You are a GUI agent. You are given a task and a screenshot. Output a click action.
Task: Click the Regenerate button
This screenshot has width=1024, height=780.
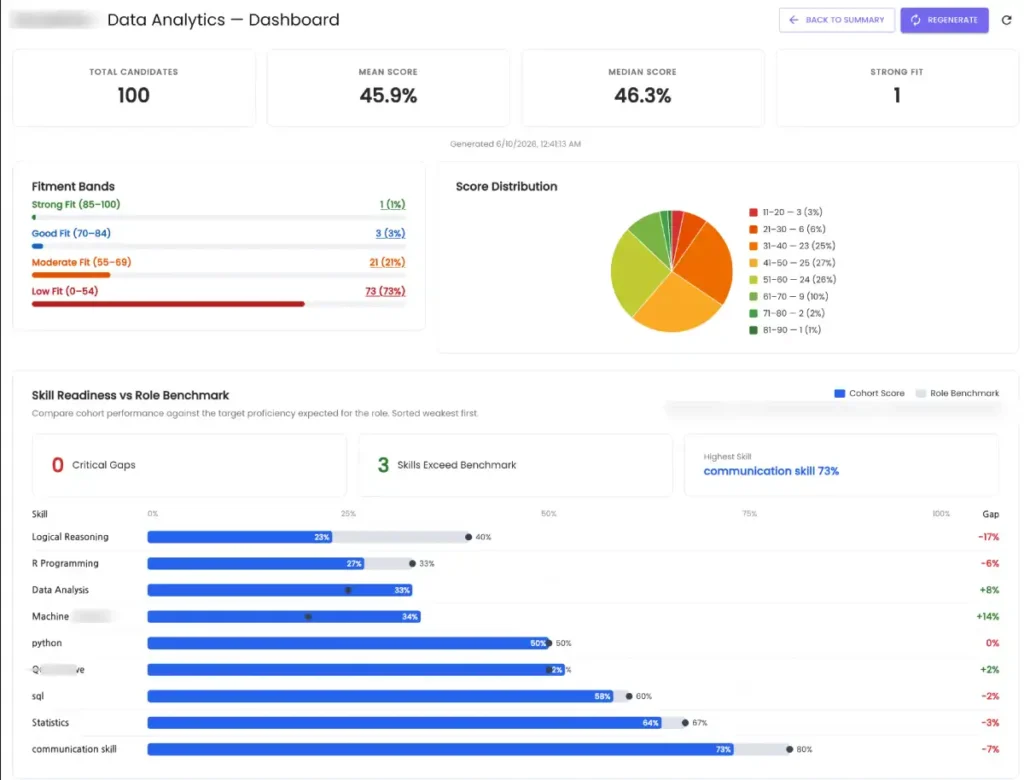pyautogui.click(x=944, y=20)
